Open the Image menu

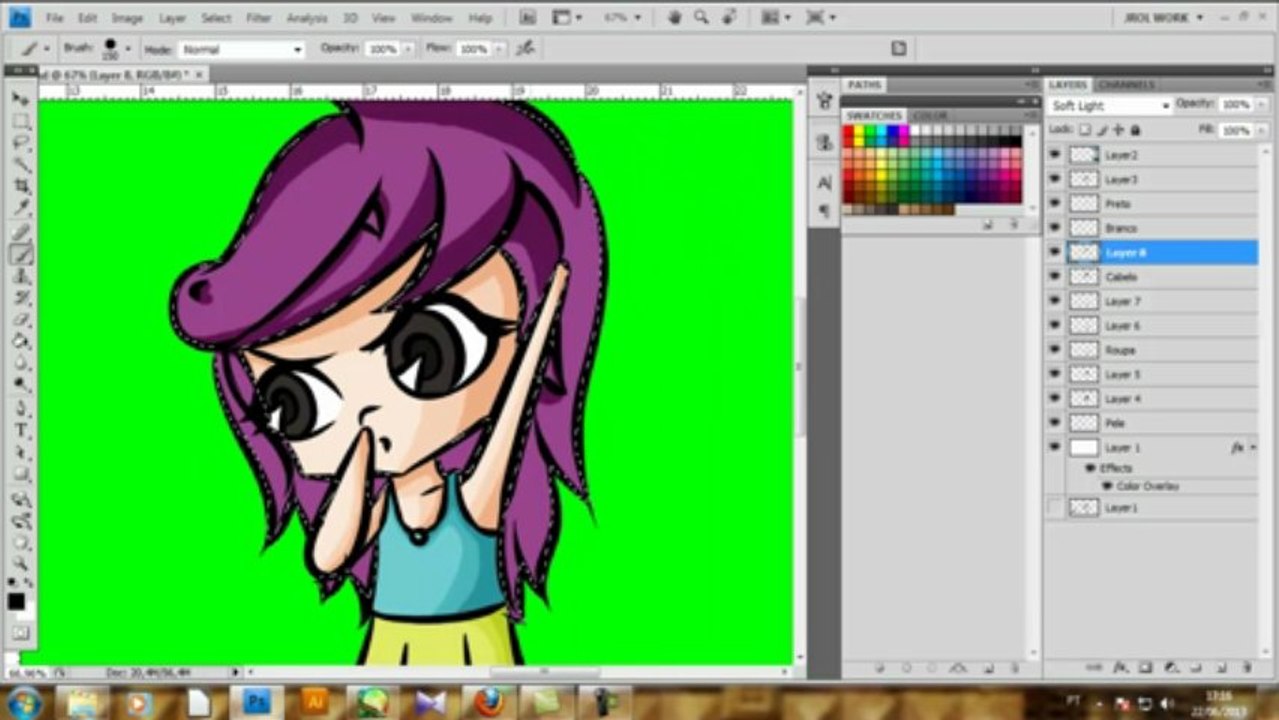[x=127, y=18]
